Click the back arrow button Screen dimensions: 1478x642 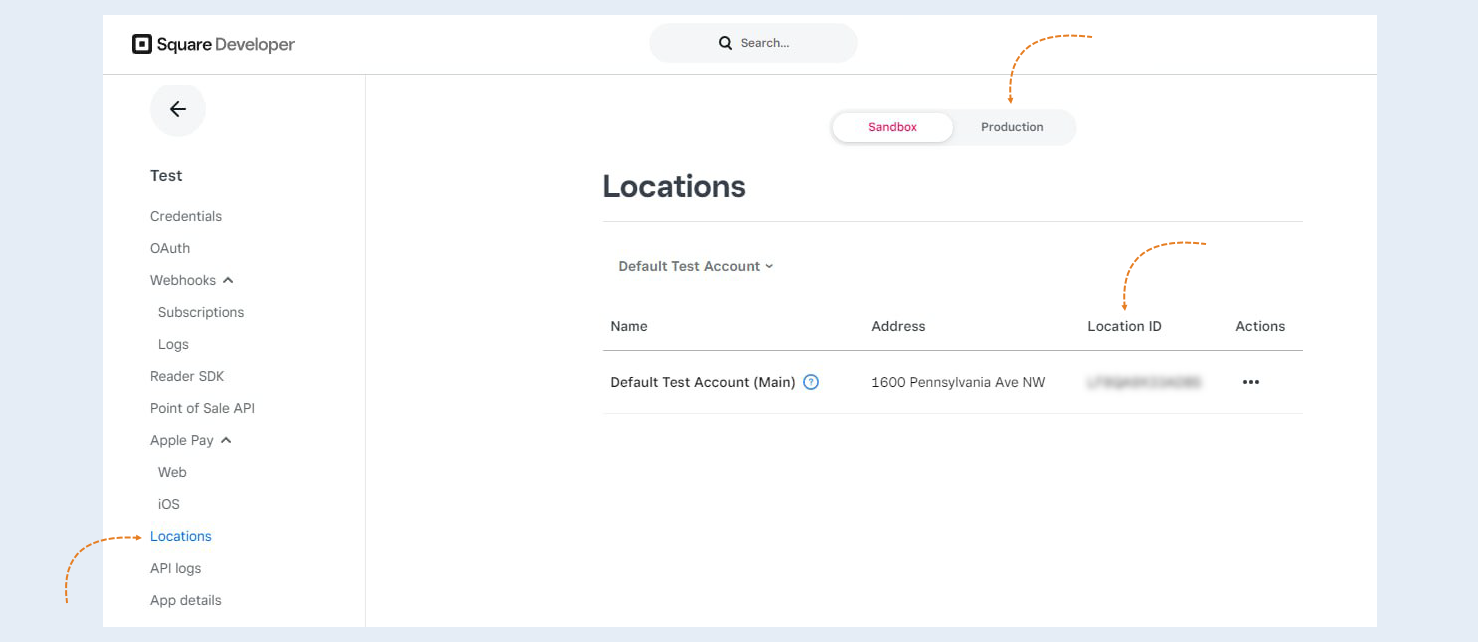(x=178, y=109)
